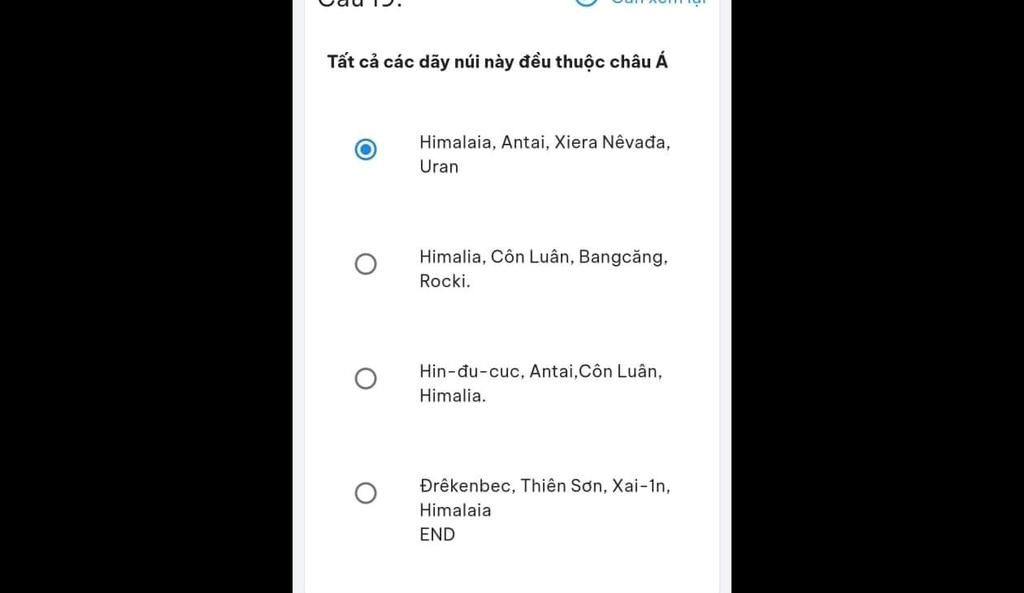Image resolution: width=1024 pixels, height=593 pixels.
Task: Click the answer text 'Đrêkenbec, Thiên Sơn, Xai-1n,'
Action: (x=545, y=486)
